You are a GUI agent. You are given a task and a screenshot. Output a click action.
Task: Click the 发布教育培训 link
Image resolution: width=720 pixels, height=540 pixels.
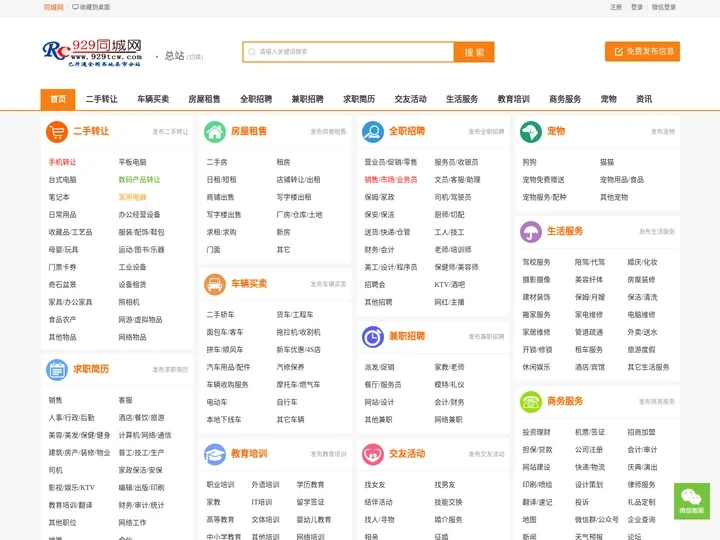click(x=328, y=454)
